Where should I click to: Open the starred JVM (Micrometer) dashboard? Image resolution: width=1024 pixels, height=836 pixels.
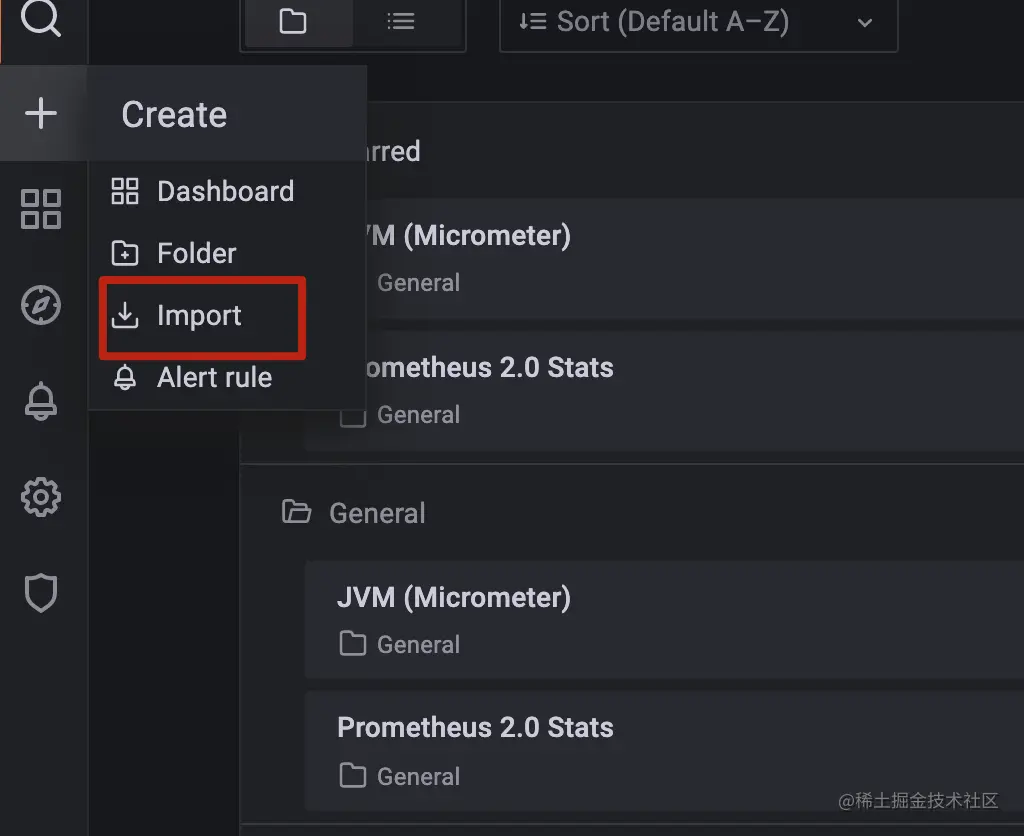[665, 258]
